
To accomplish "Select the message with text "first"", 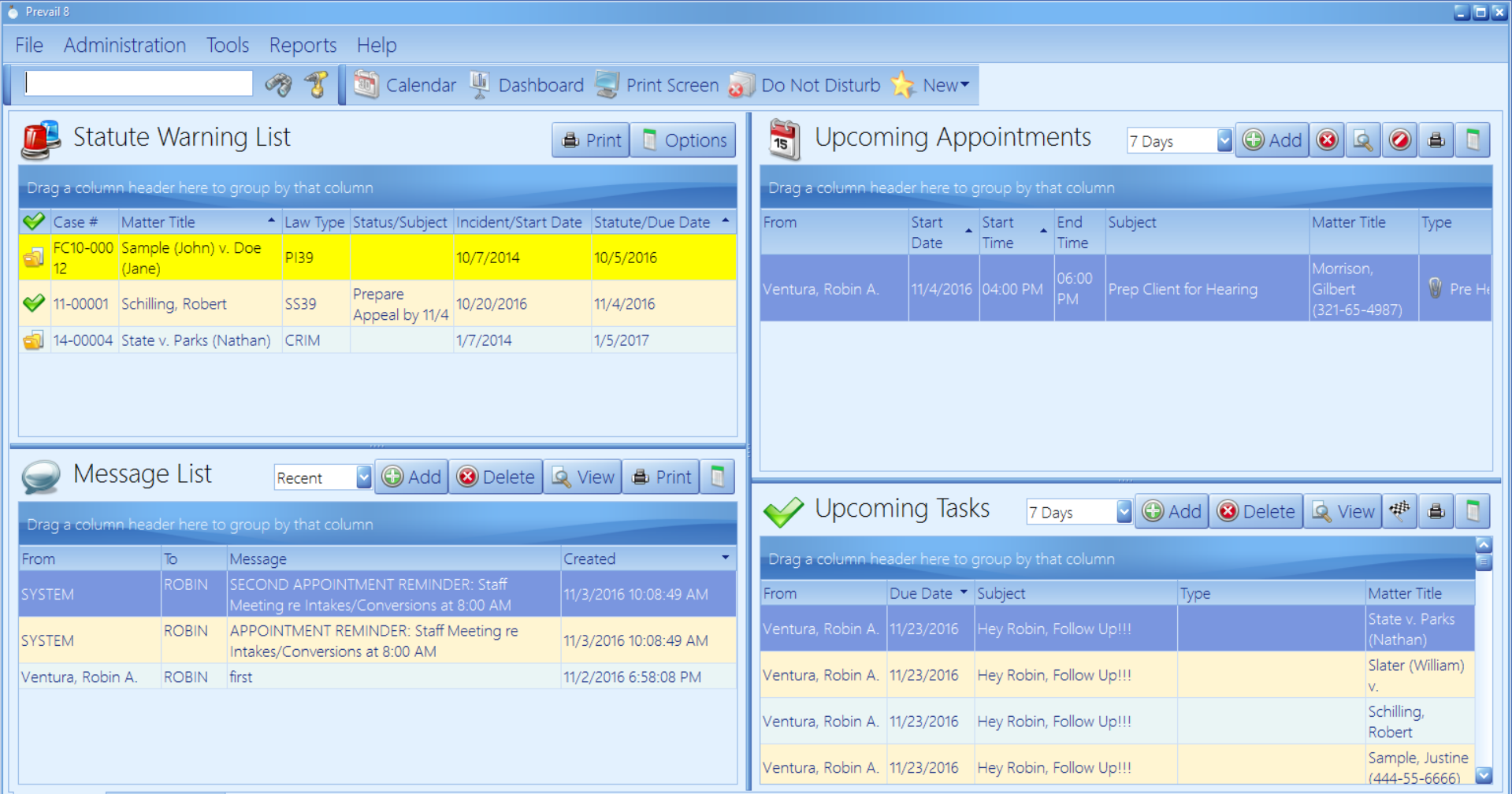I will [377, 677].
